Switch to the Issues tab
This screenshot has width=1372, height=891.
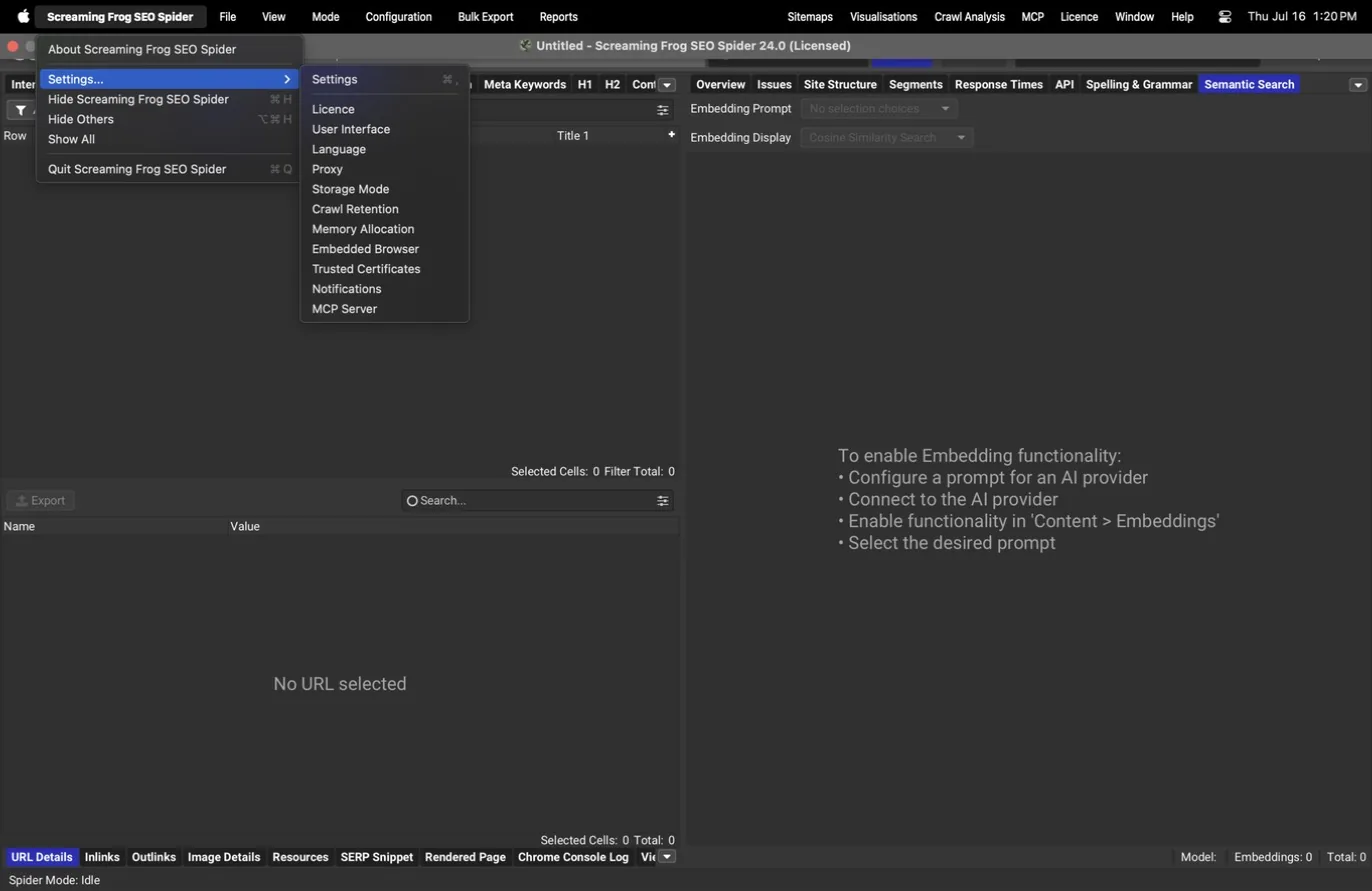click(774, 85)
